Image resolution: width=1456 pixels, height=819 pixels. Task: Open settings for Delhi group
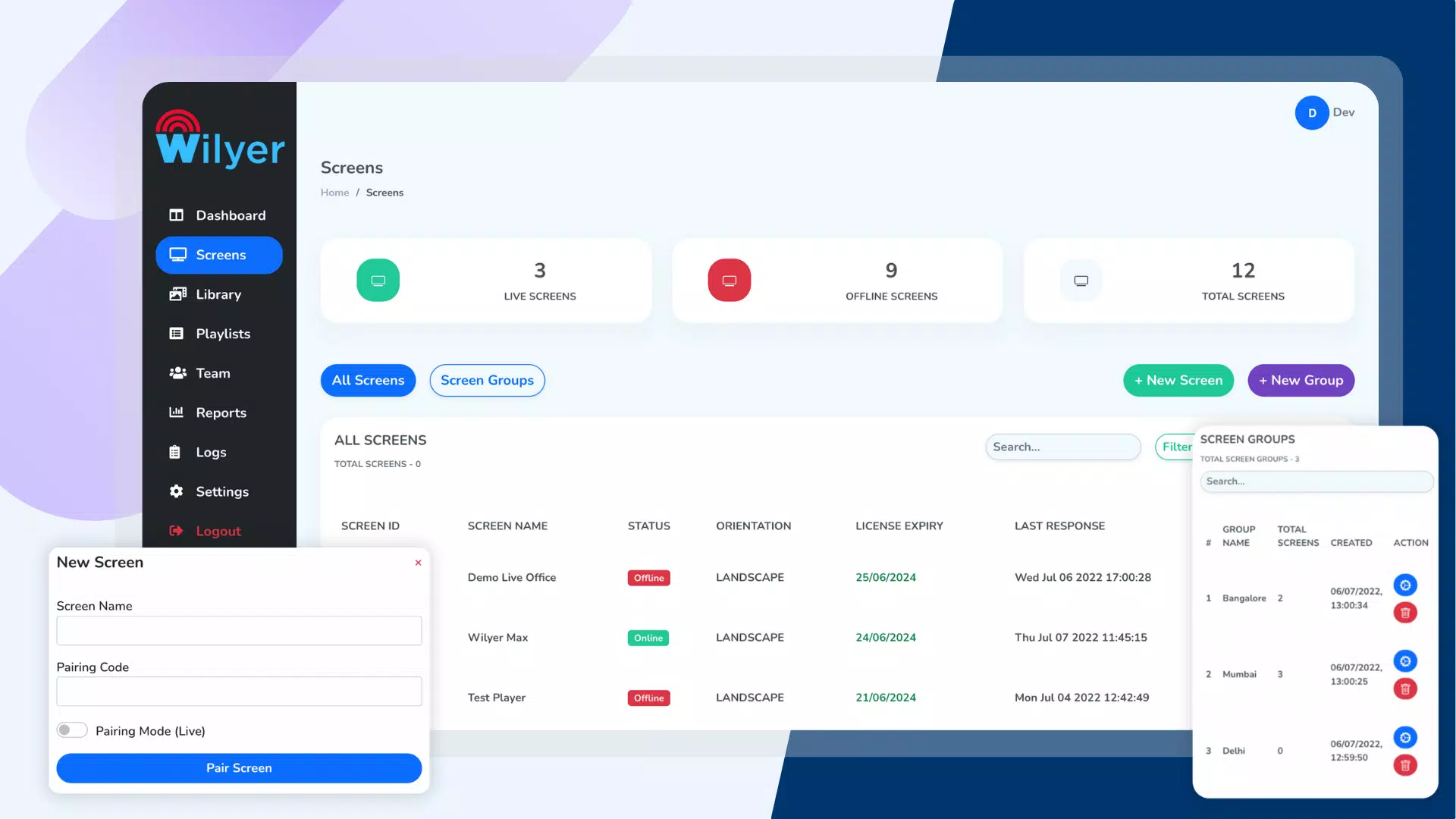1405,737
